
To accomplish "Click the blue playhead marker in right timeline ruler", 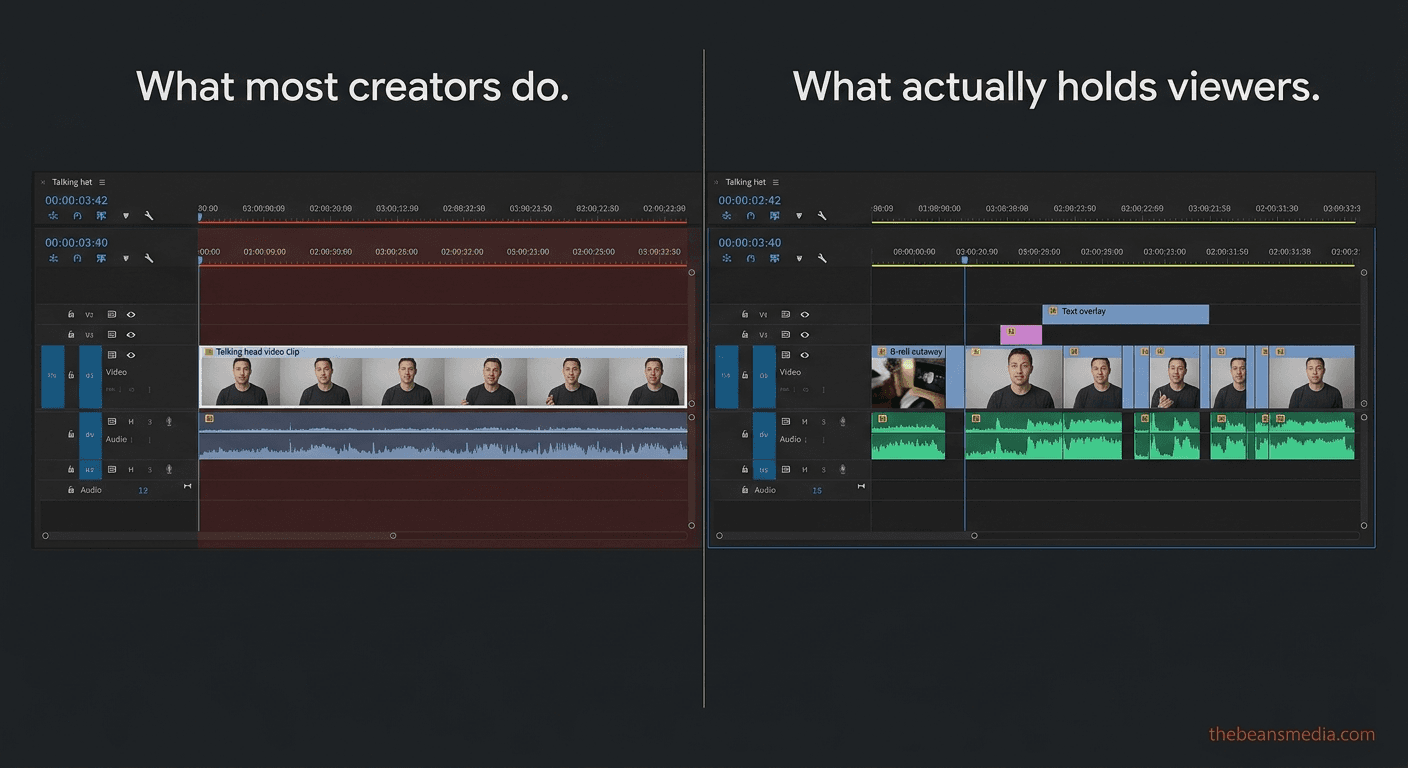I will [965, 260].
